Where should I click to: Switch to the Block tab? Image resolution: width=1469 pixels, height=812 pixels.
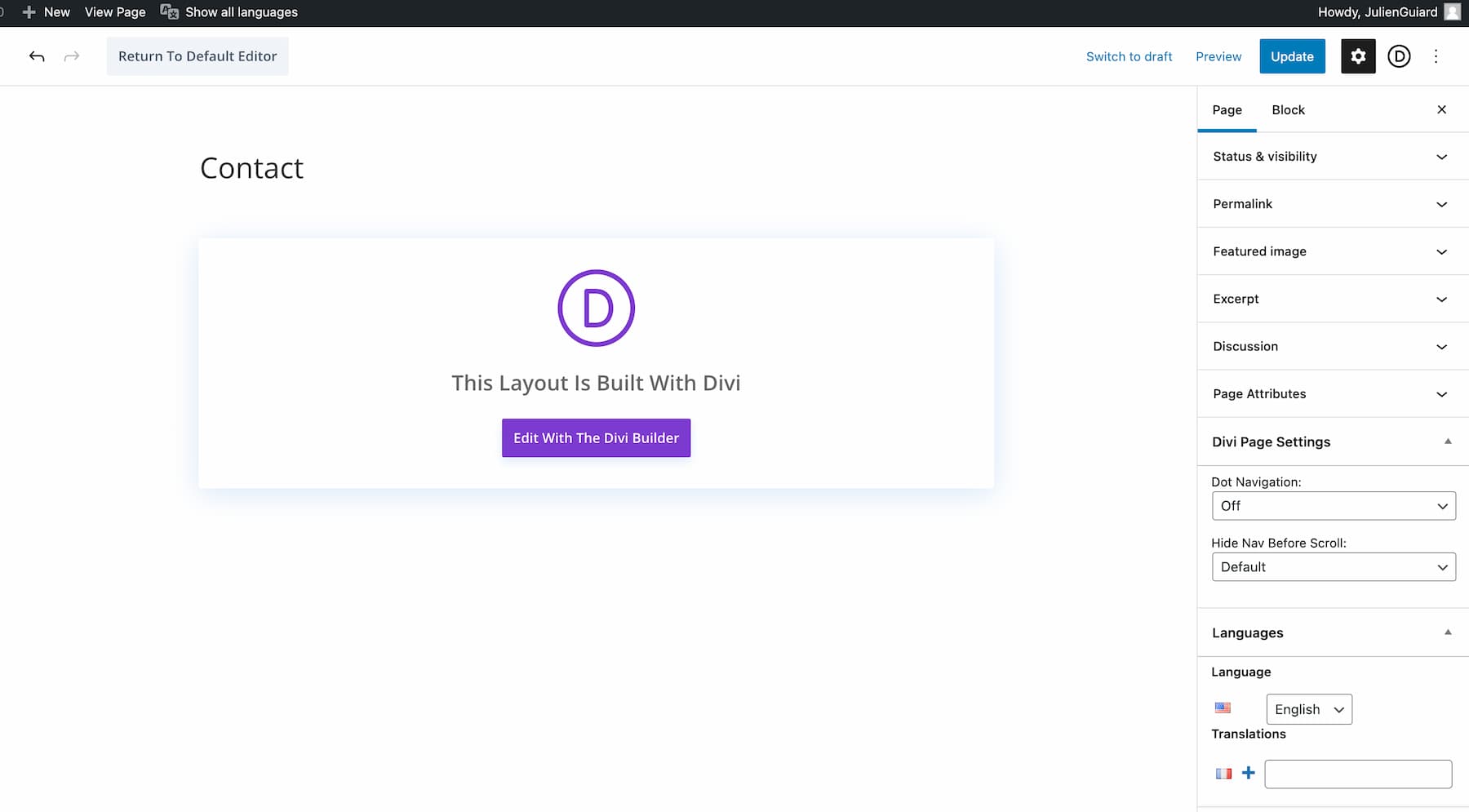pos(1288,110)
